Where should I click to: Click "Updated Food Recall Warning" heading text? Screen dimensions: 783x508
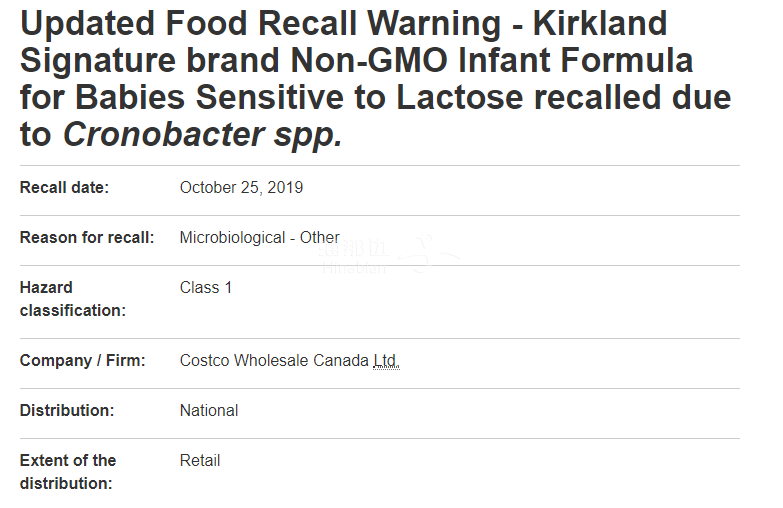tap(260, 24)
